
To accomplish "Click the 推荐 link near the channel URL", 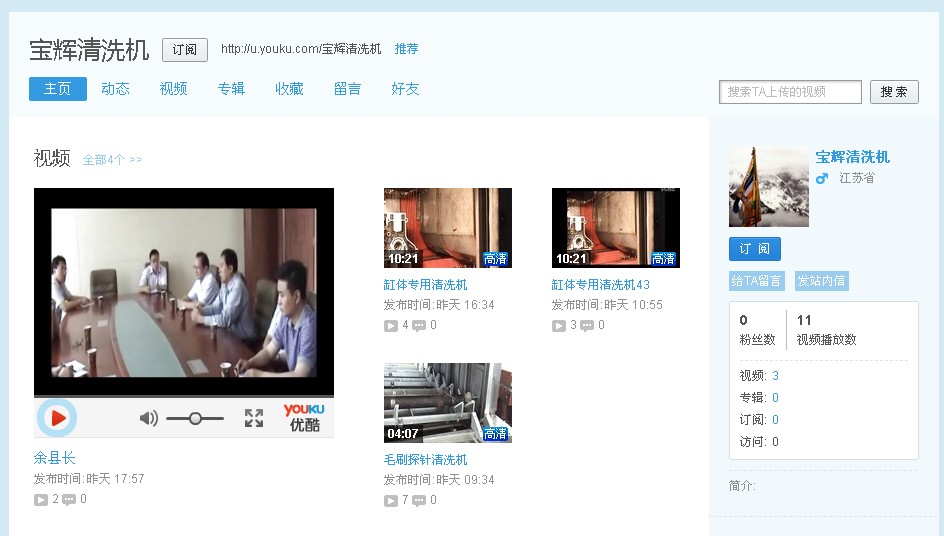I will pos(406,49).
